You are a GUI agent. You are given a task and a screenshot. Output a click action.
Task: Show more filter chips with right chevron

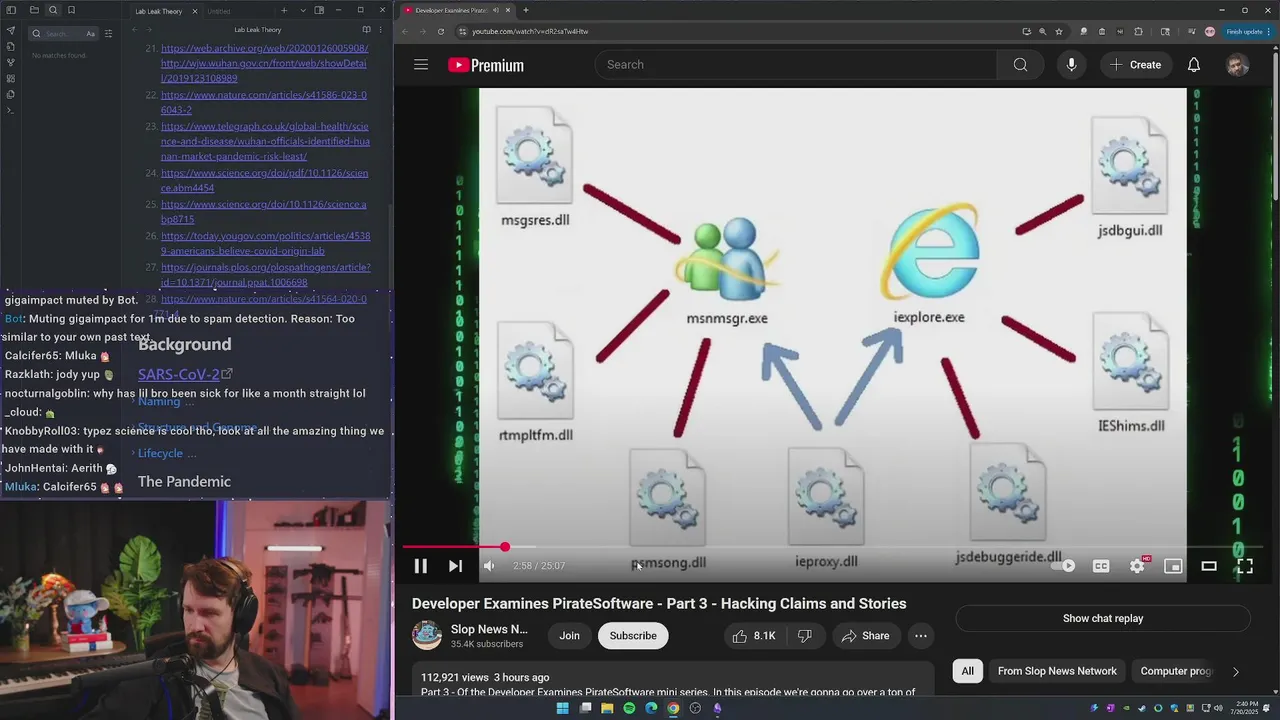tap(1236, 672)
